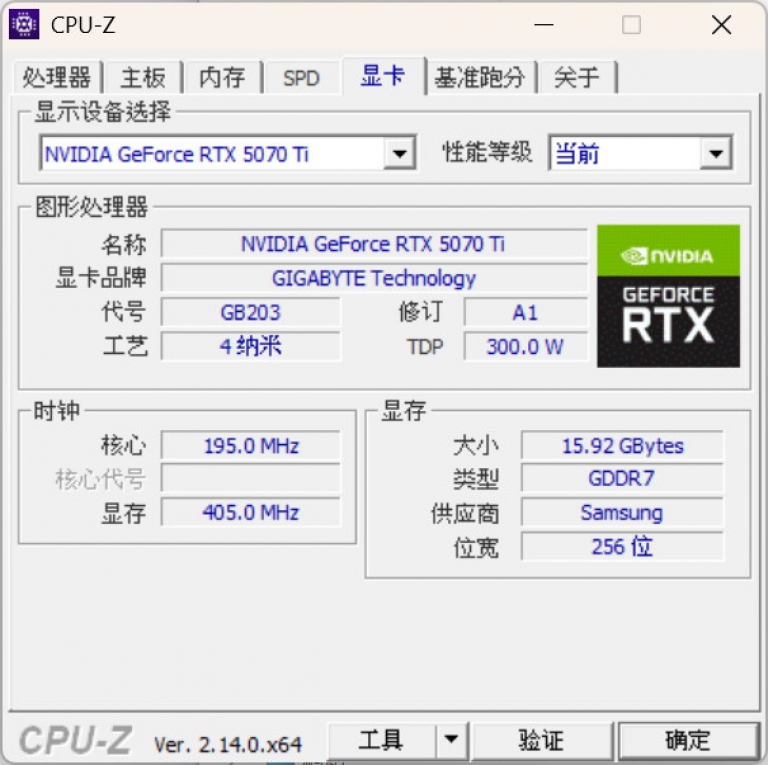The width and height of the screenshot is (768, 765).
Task: Click the 确定 button
Action: click(688, 740)
